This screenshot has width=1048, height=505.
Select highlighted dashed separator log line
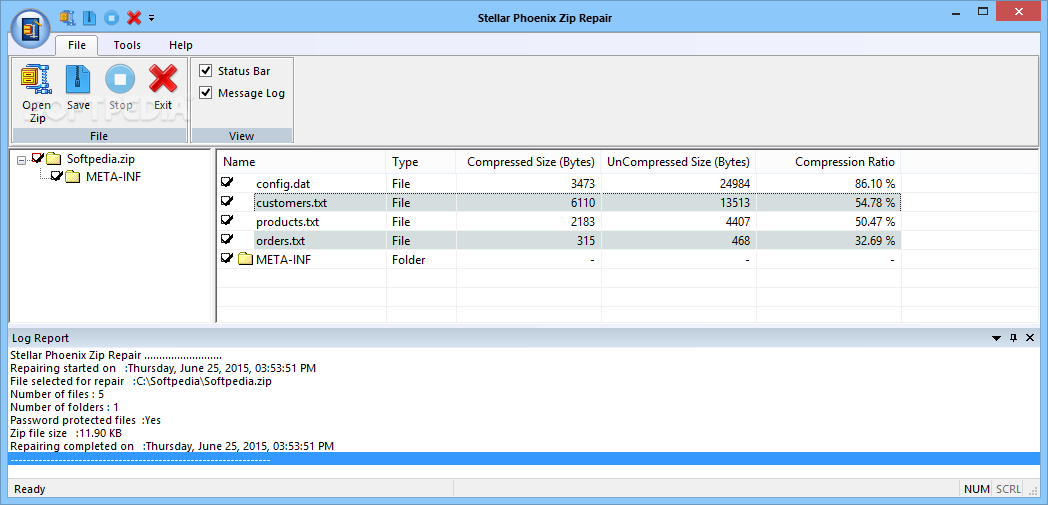pyautogui.click(x=524, y=459)
